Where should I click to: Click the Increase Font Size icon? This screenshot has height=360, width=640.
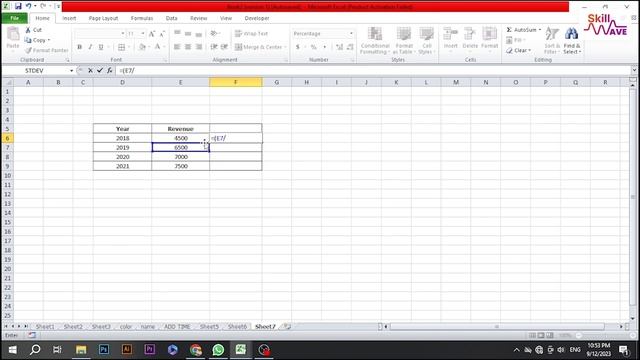152,34
